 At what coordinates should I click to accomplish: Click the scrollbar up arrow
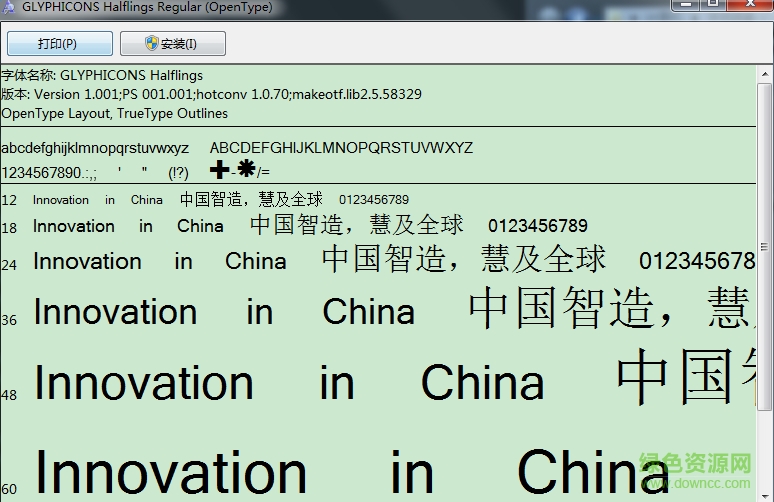point(765,72)
